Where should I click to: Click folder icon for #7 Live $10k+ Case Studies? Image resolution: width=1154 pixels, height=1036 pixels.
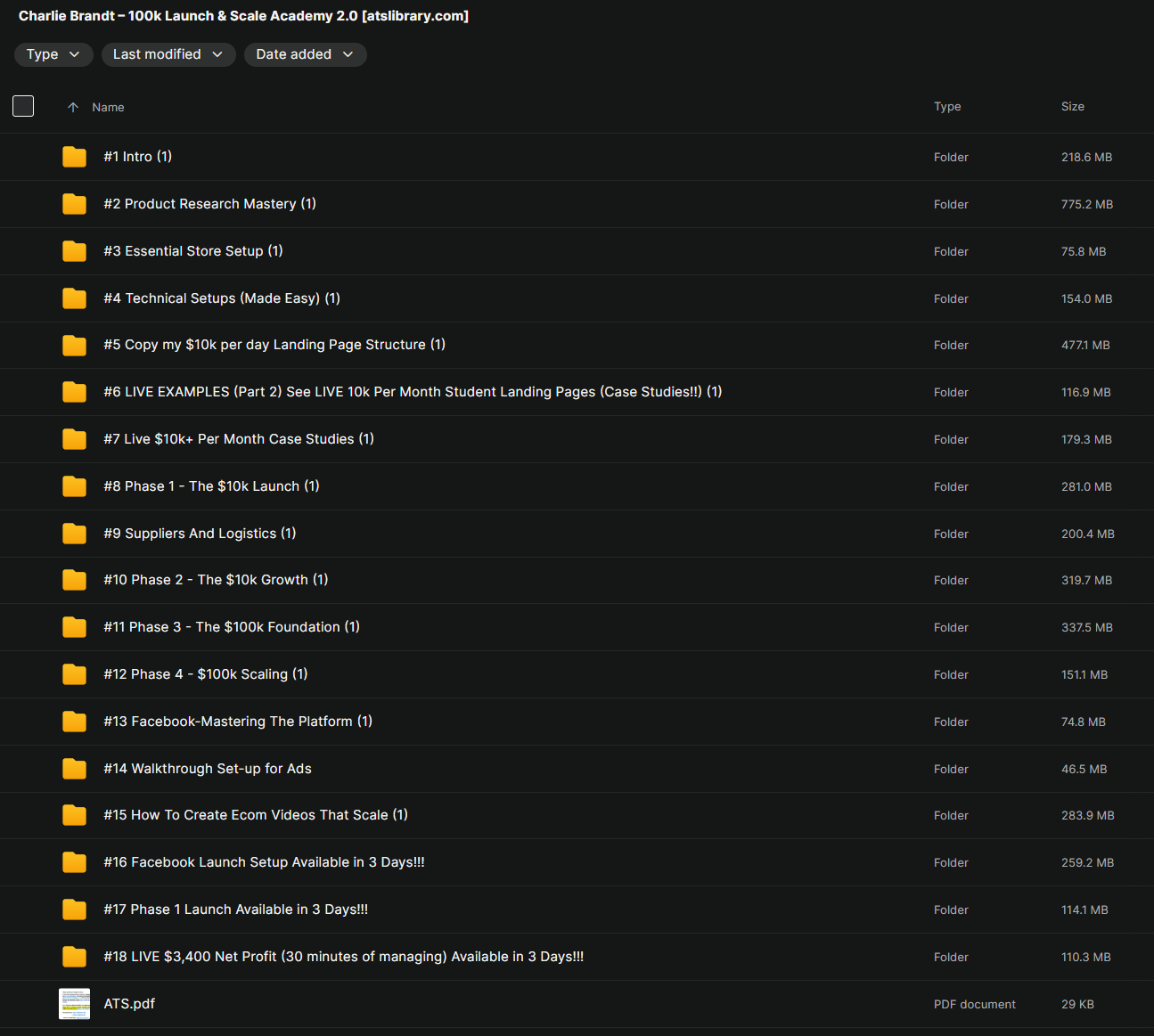pyautogui.click(x=75, y=439)
